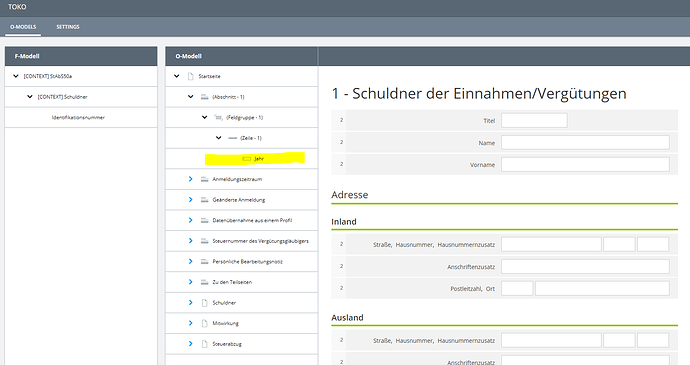Select the Anmeldungszeitraum tree label

pyautogui.click(x=237, y=179)
